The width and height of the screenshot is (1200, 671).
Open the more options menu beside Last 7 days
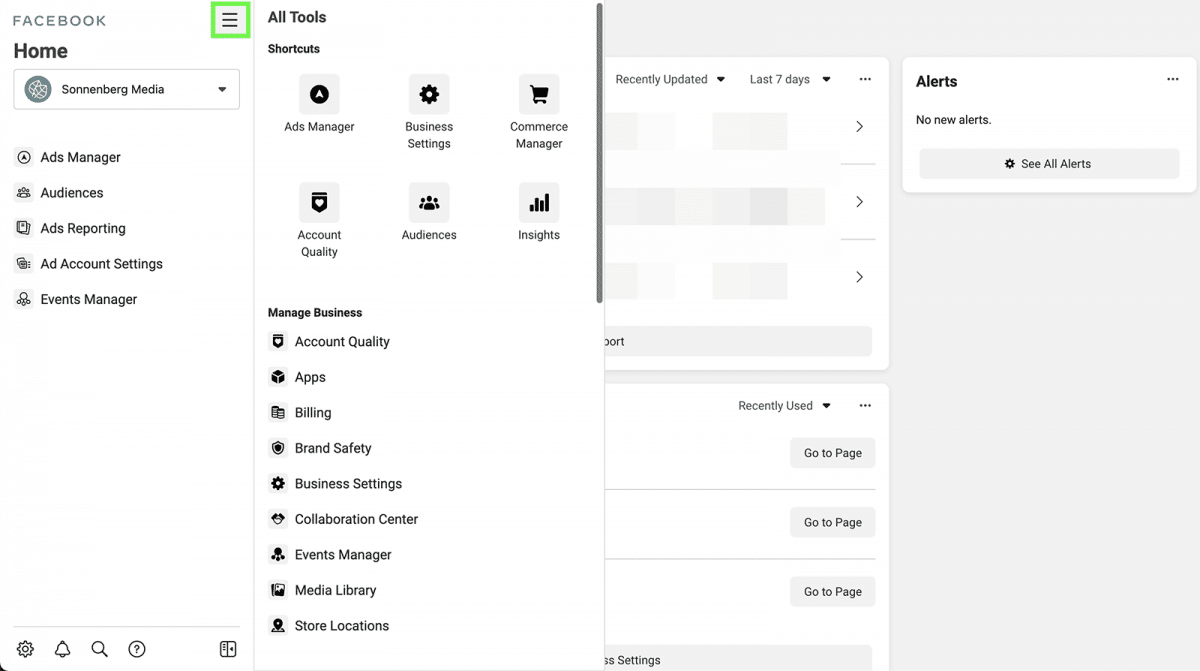click(x=865, y=79)
